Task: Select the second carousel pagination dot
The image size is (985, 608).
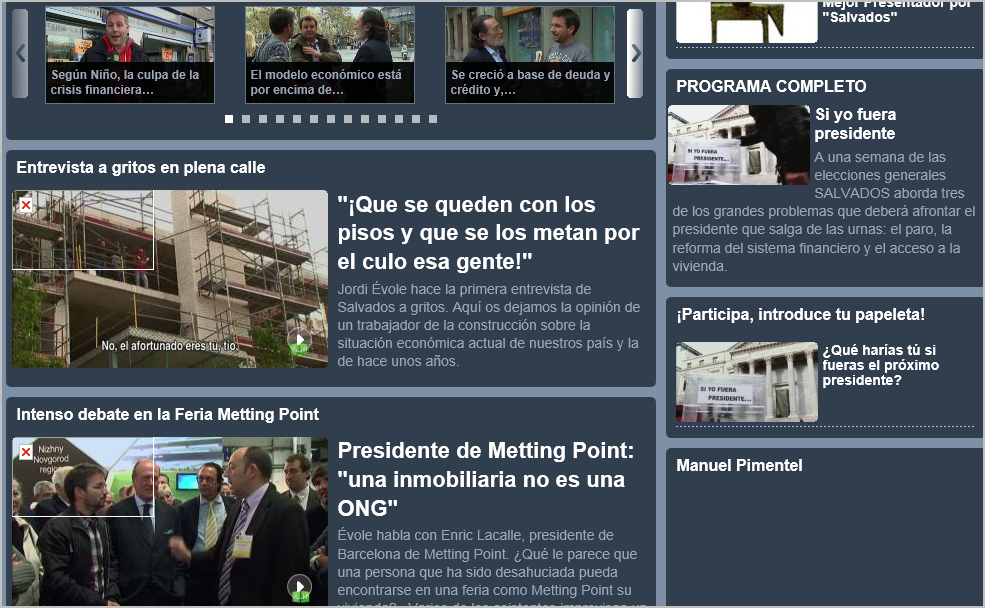Action: click(246, 119)
